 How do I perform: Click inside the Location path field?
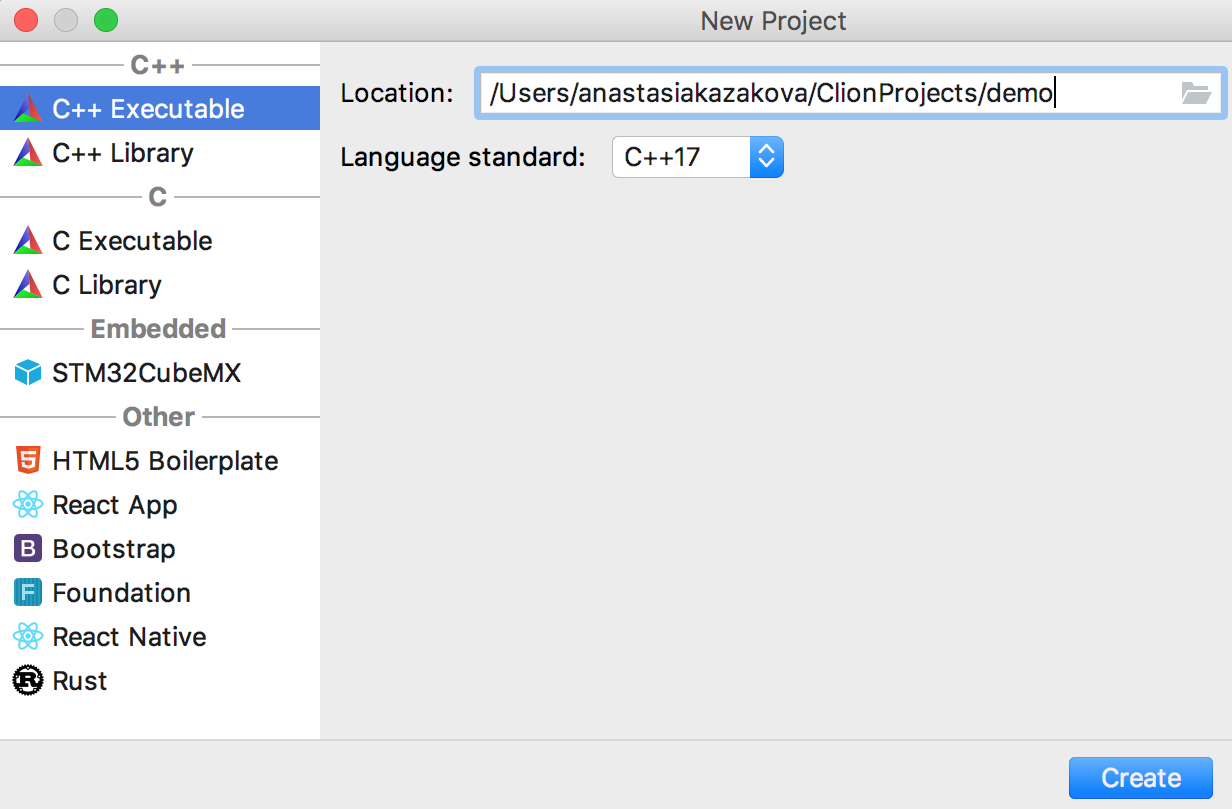[820, 94]
